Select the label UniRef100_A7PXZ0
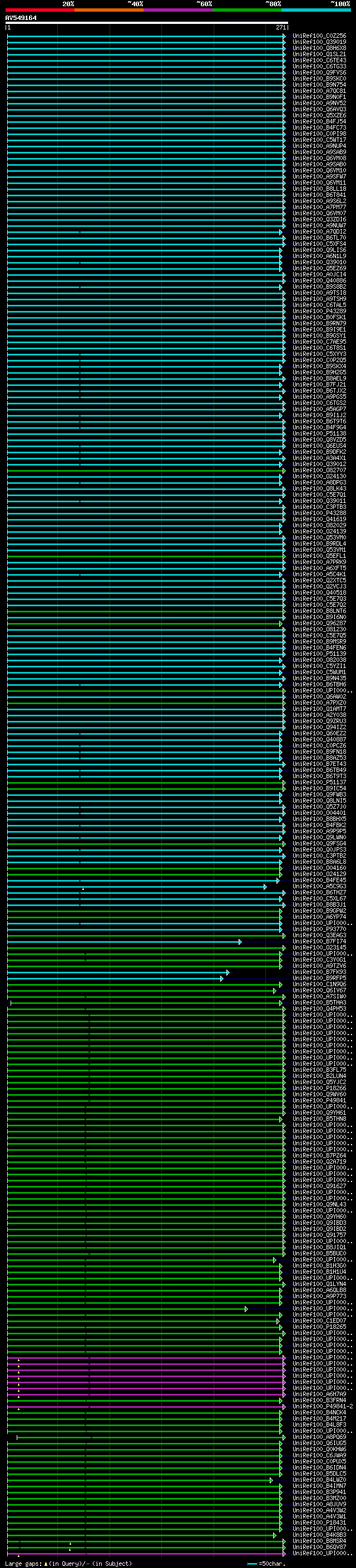Screen dimensions: 356x1568 click(319, 703)
